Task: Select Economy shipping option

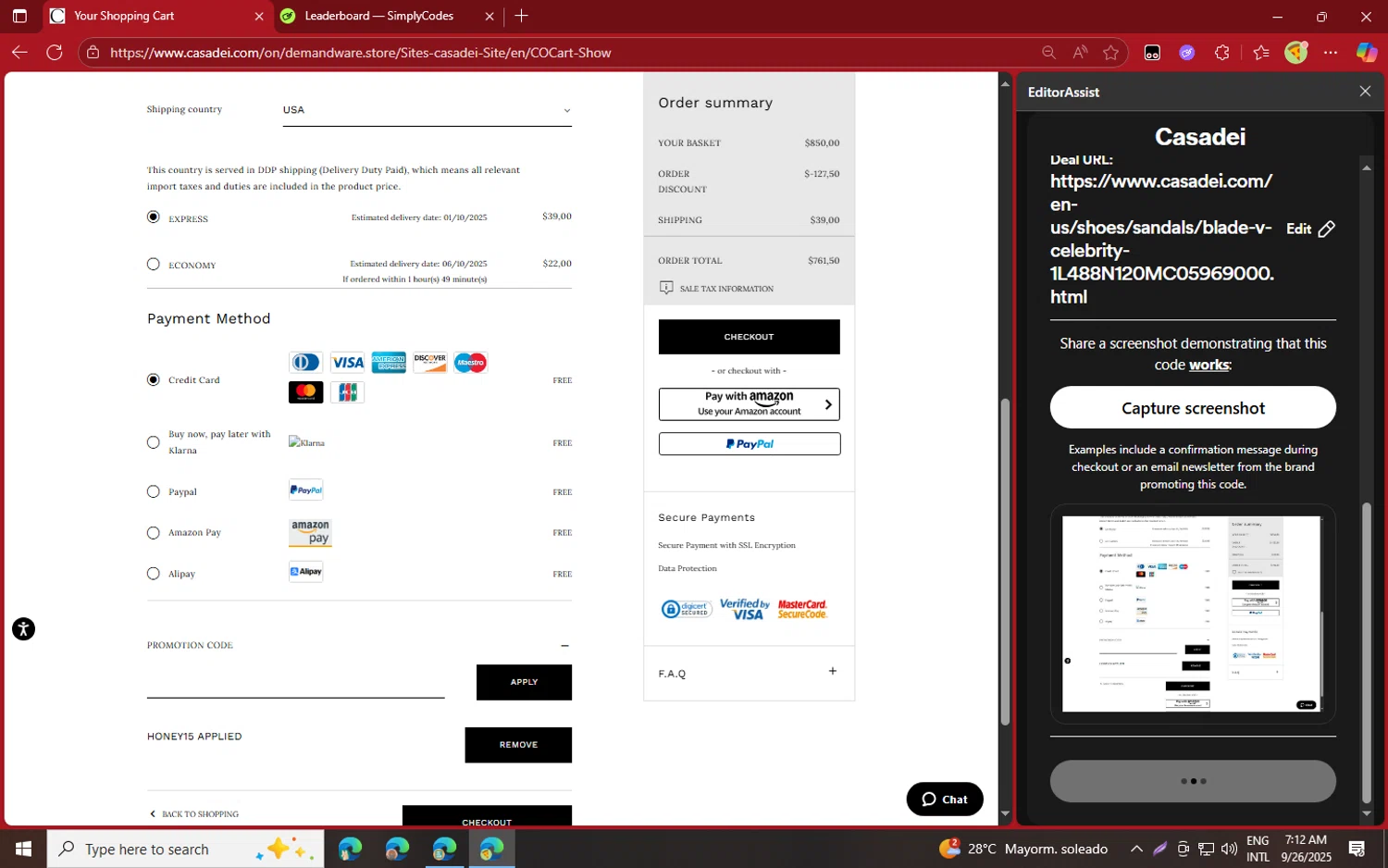Action: [154, 264]
